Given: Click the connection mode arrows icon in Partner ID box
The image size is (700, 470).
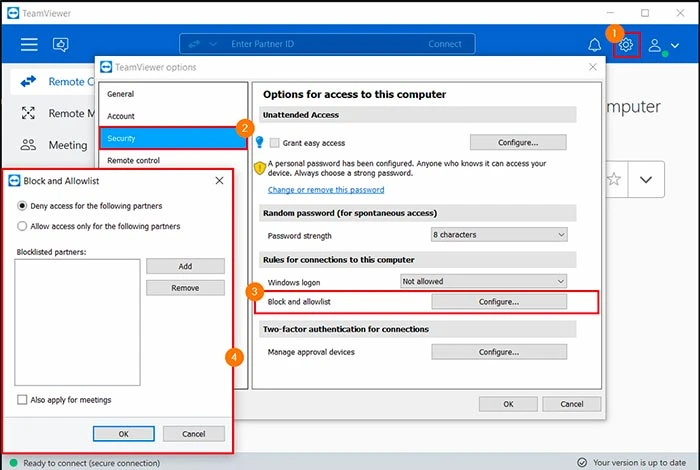Looking at the screenshot, I should pyautogui.click(x=194, y=44).
